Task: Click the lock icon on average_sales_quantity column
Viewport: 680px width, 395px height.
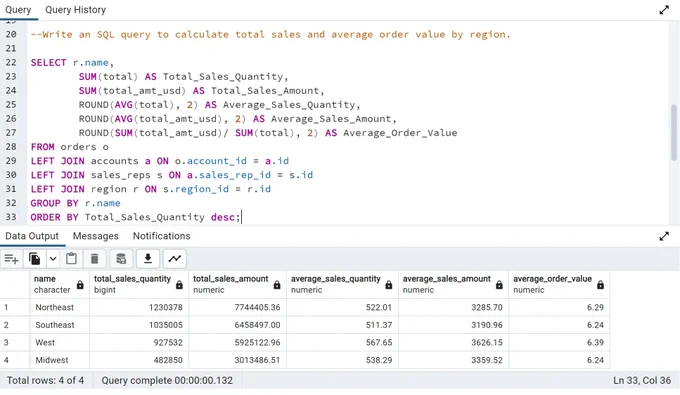Action: click(x=389, y=285)
